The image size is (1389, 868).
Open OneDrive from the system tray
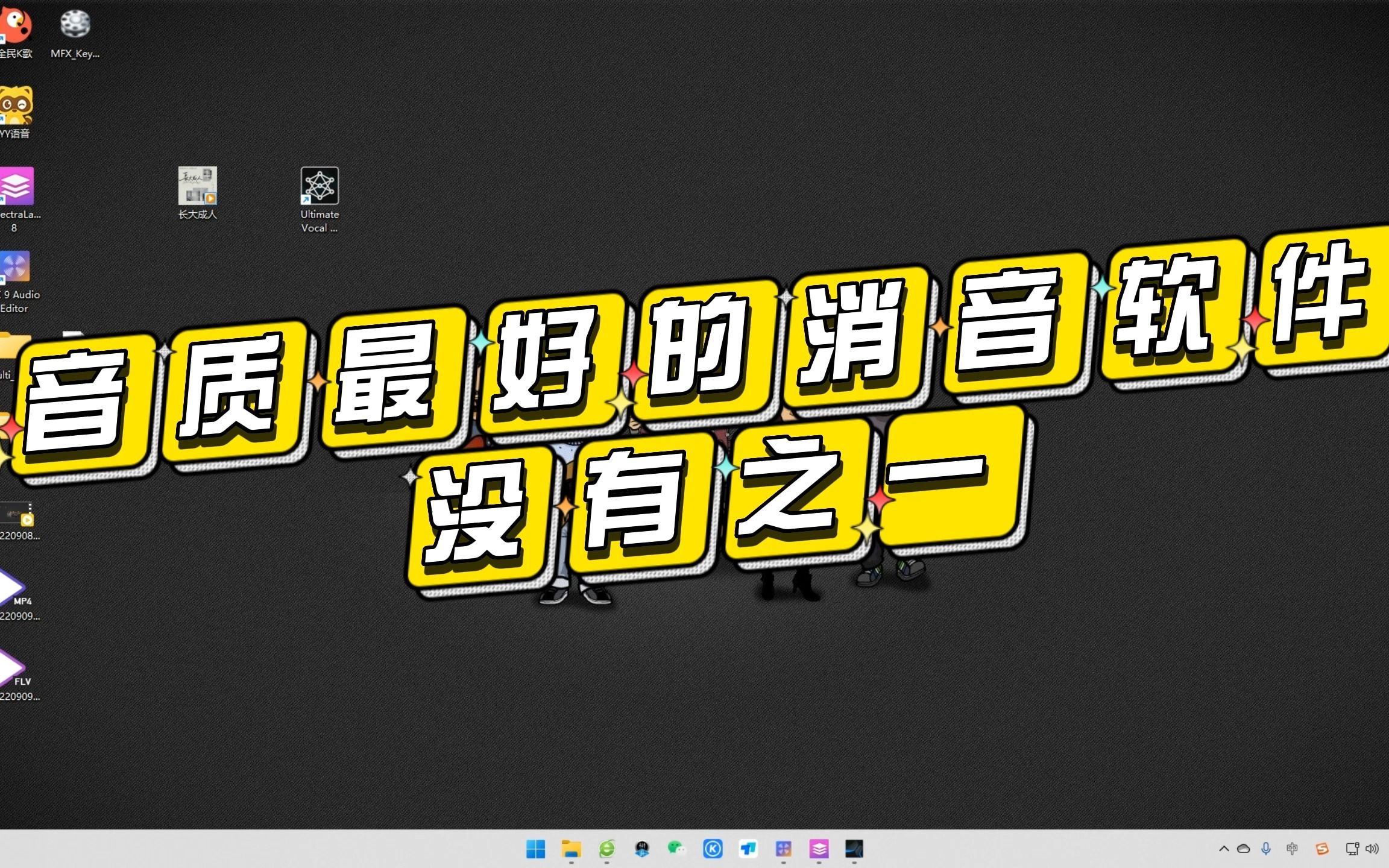[x=1244, y=849]
